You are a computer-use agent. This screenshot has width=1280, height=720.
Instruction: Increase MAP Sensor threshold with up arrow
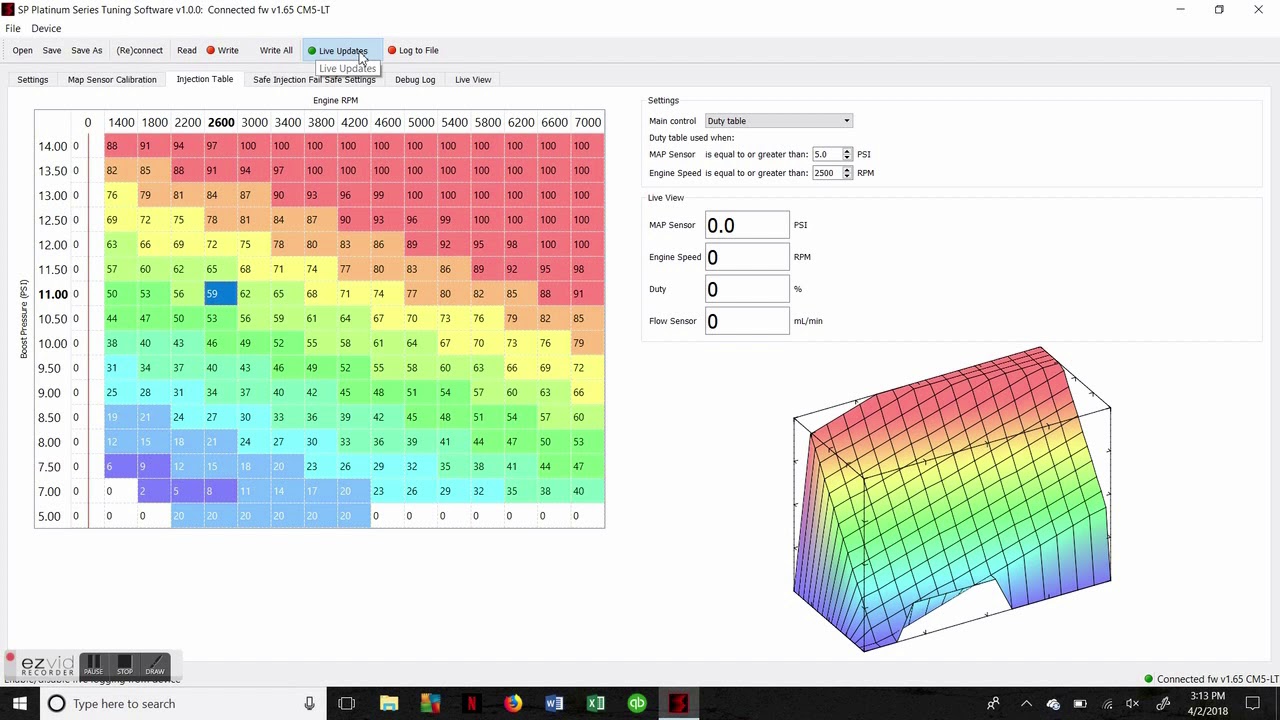(x=847, y=151)
